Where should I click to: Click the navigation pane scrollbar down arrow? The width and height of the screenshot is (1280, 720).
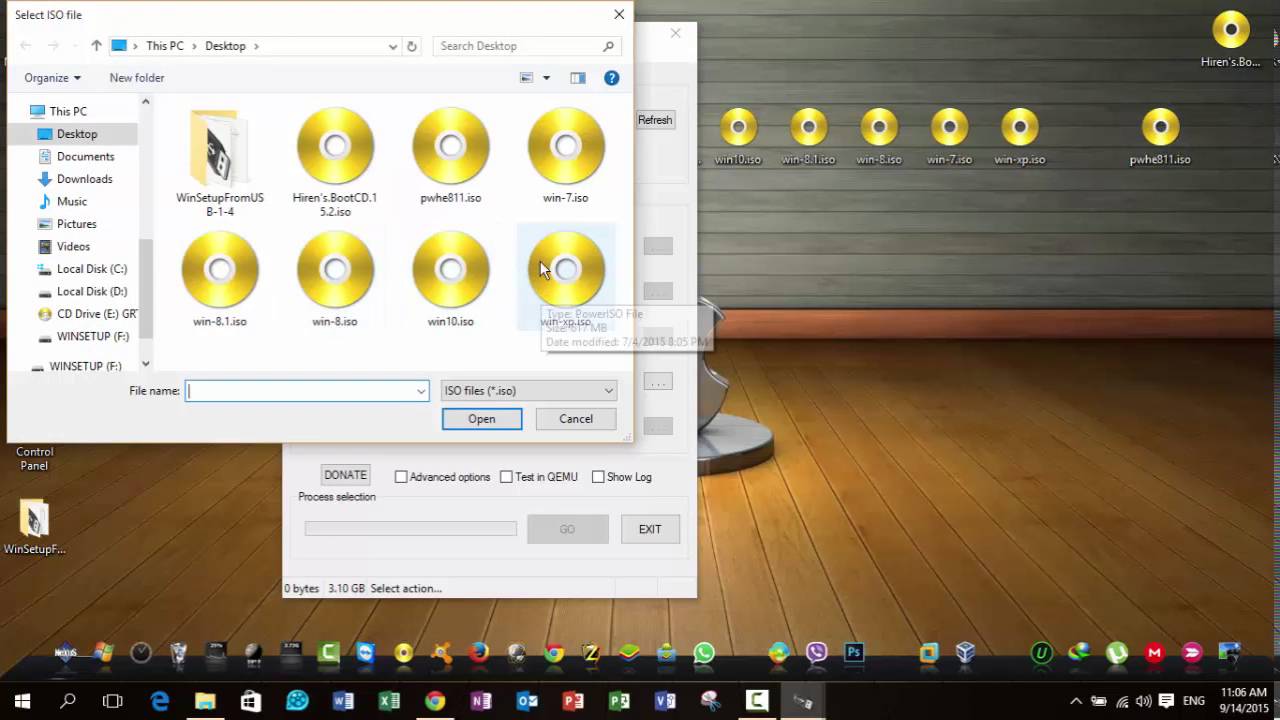click(x=146, y=364)
